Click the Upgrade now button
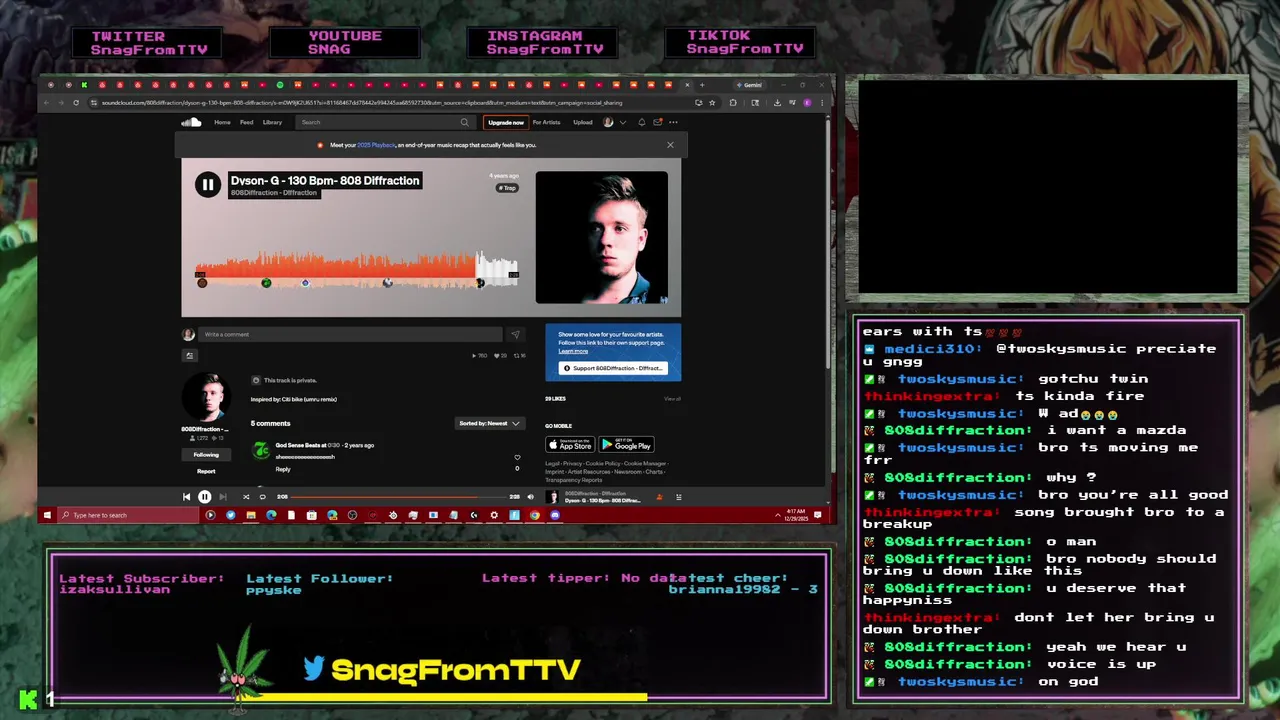 point(506,122)
